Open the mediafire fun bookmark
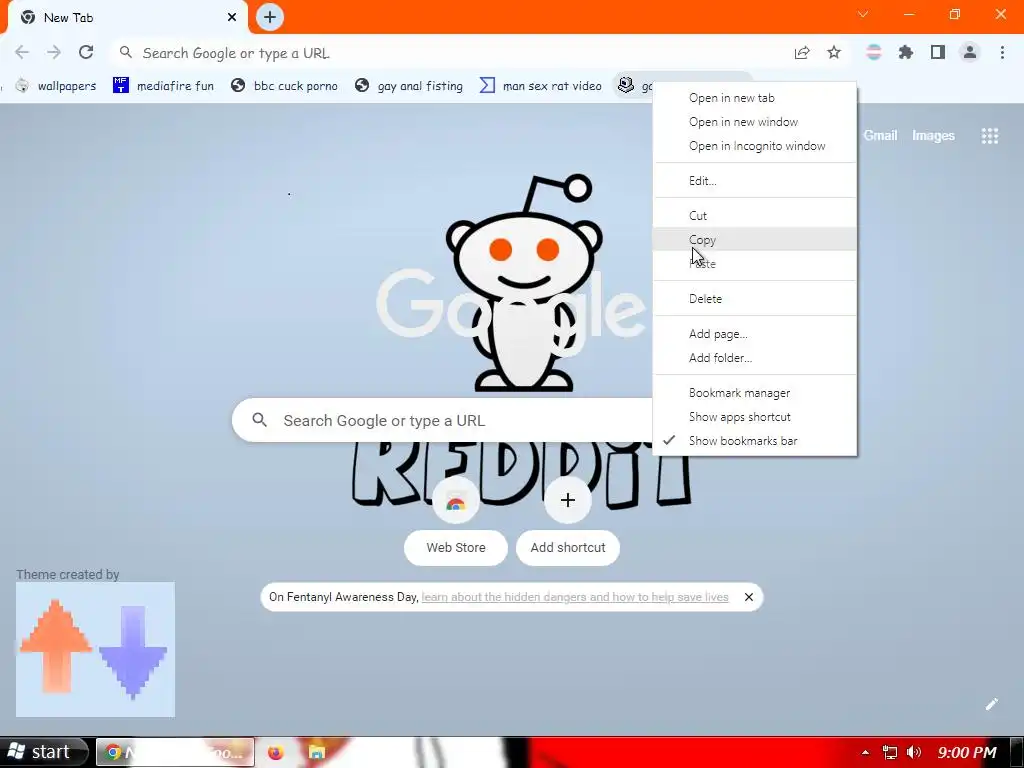This screenshot has height=768, width=1024. (x=163, y=86)
